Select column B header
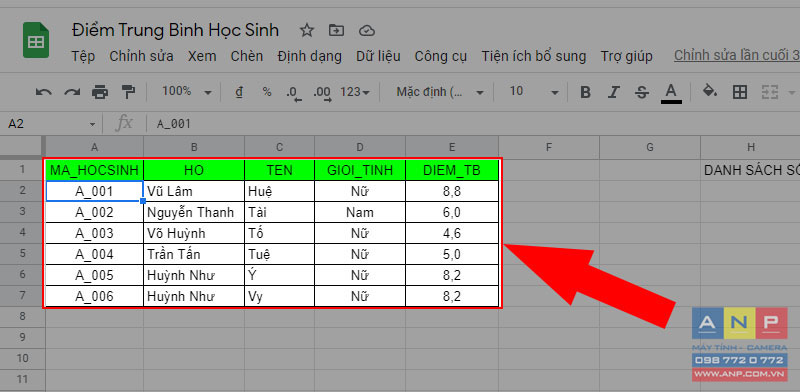 (x=194, y=148)
